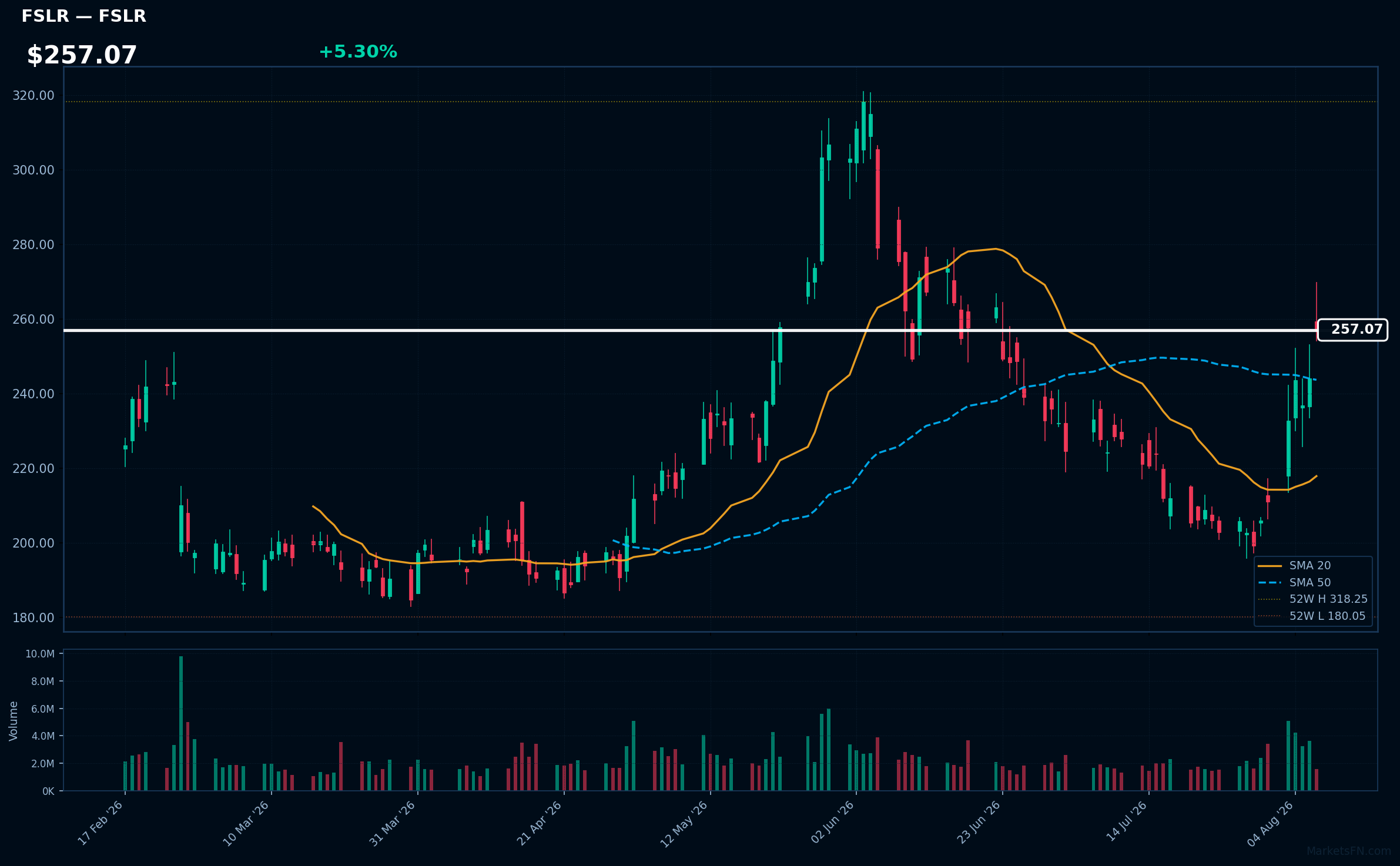The width and height of the screenshot is (1400, 866).
Task: Click the 200.00 price axis label
Action: [x=34, y=543]
